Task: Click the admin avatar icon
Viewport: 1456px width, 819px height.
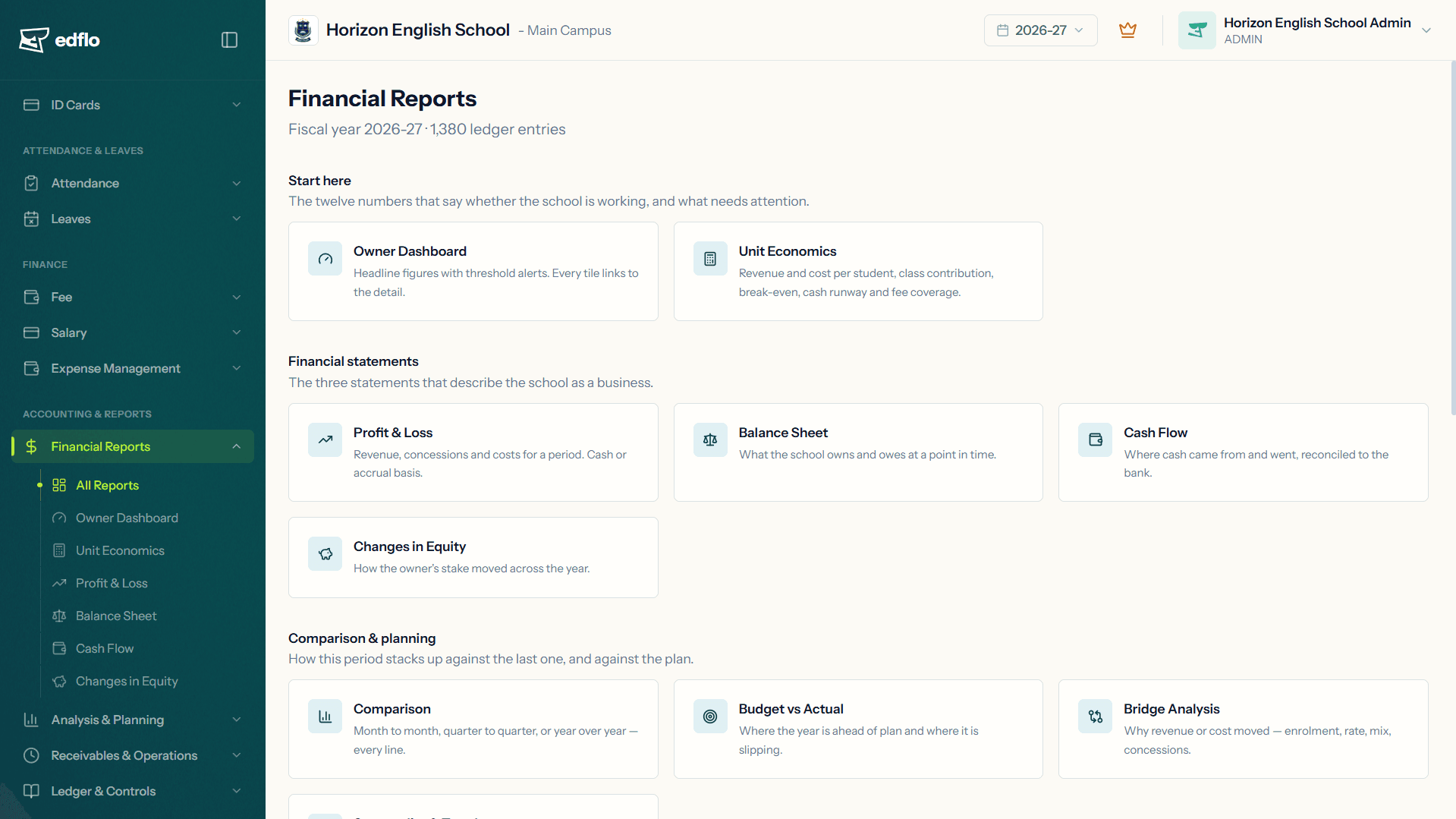Action: 1197,30
